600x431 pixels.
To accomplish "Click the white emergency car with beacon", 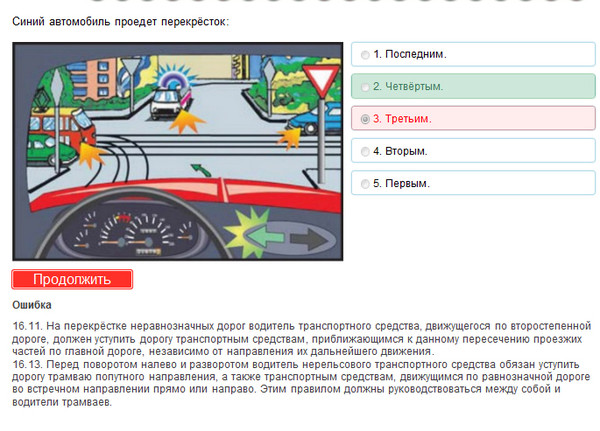I will 170,103.
